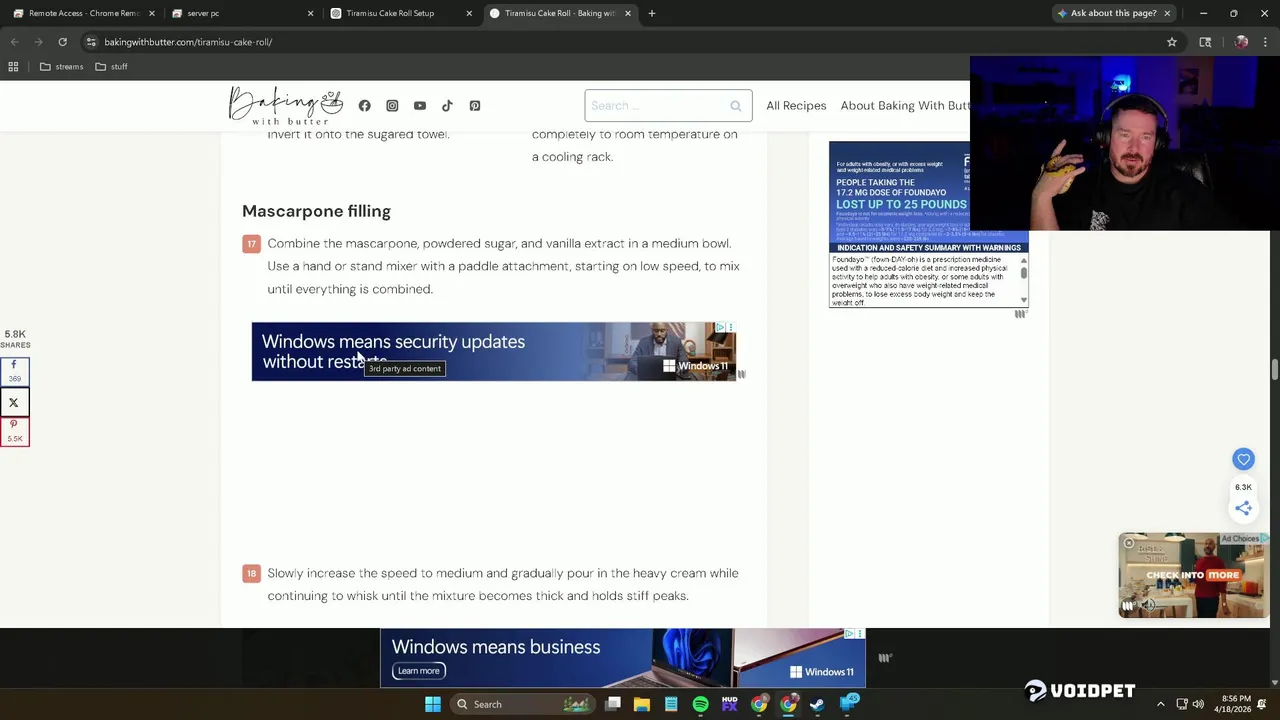
Task: Open File Explorer from the taskbar
Action: point(642,704)
